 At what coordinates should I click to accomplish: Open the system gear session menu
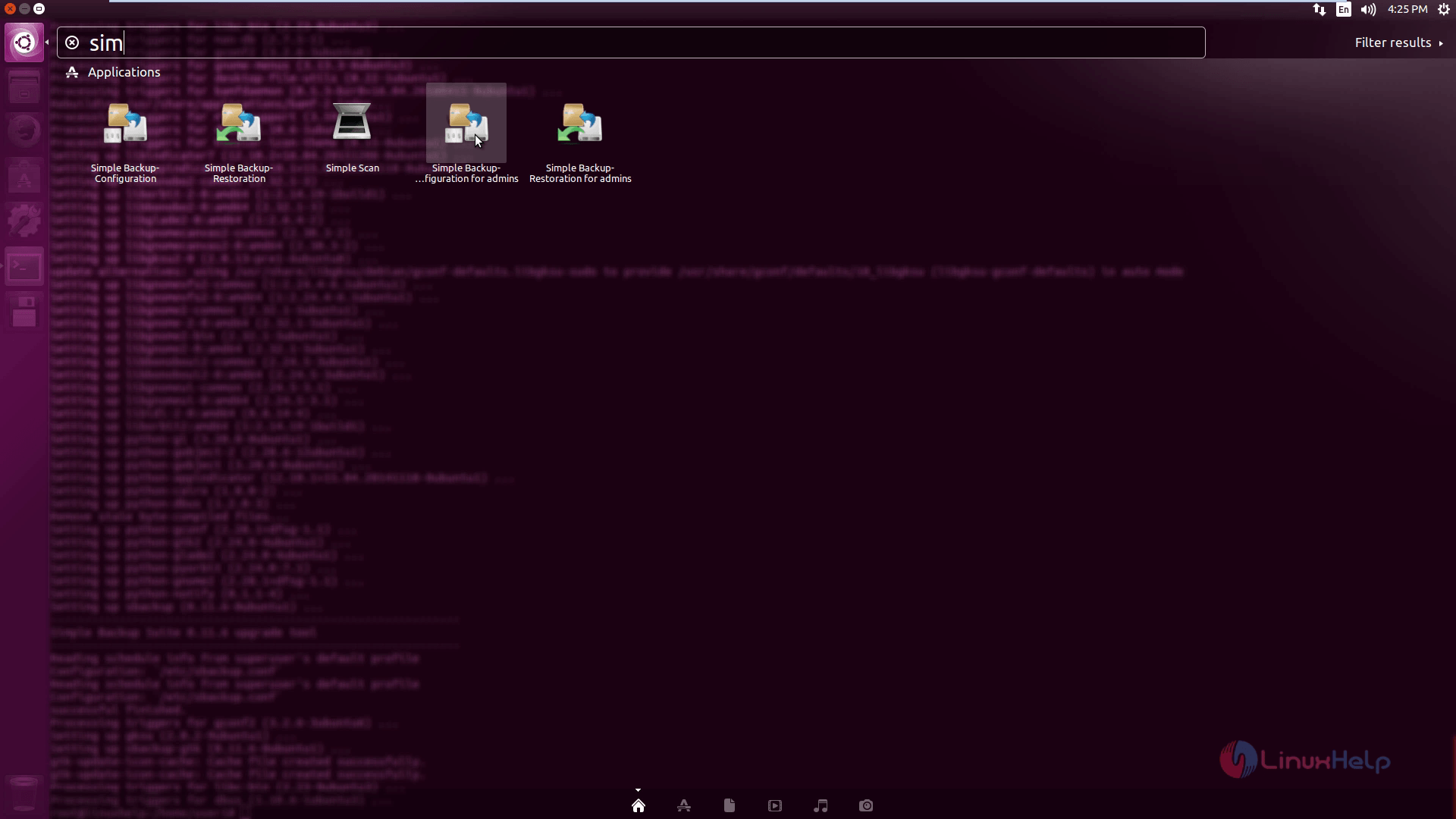pos(1444,9)
